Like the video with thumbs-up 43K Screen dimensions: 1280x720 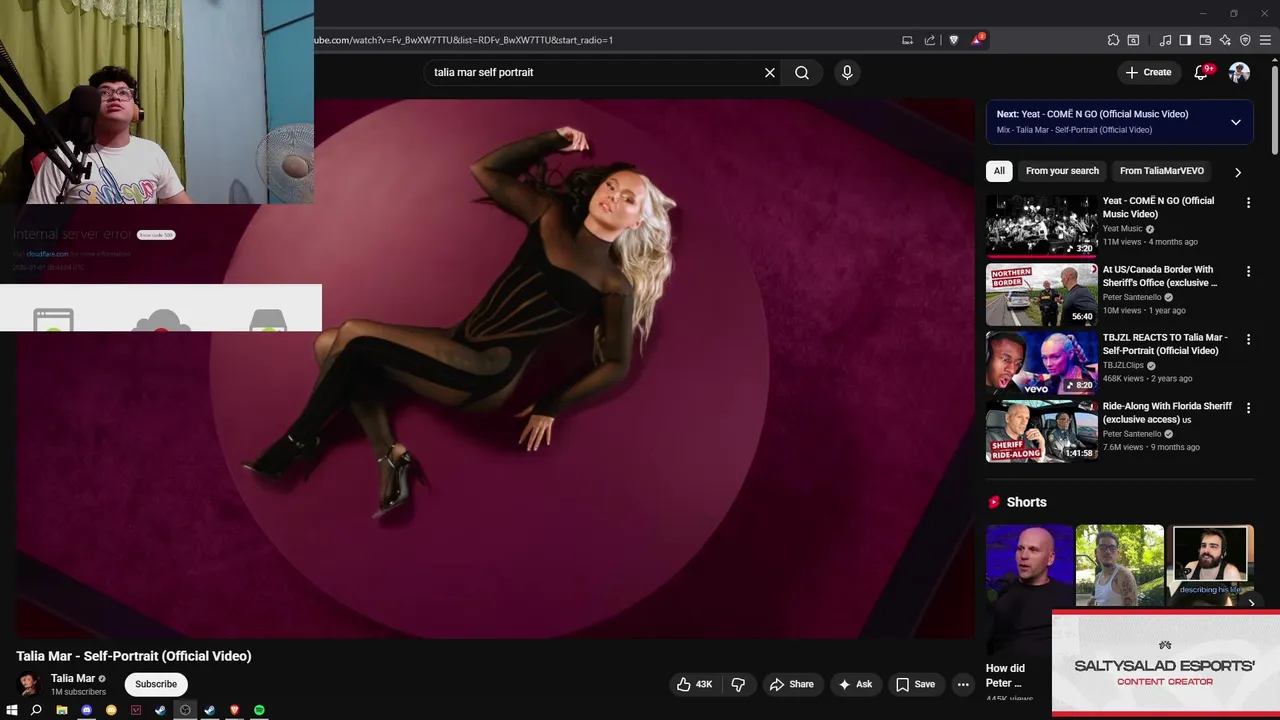coord(695,684)
